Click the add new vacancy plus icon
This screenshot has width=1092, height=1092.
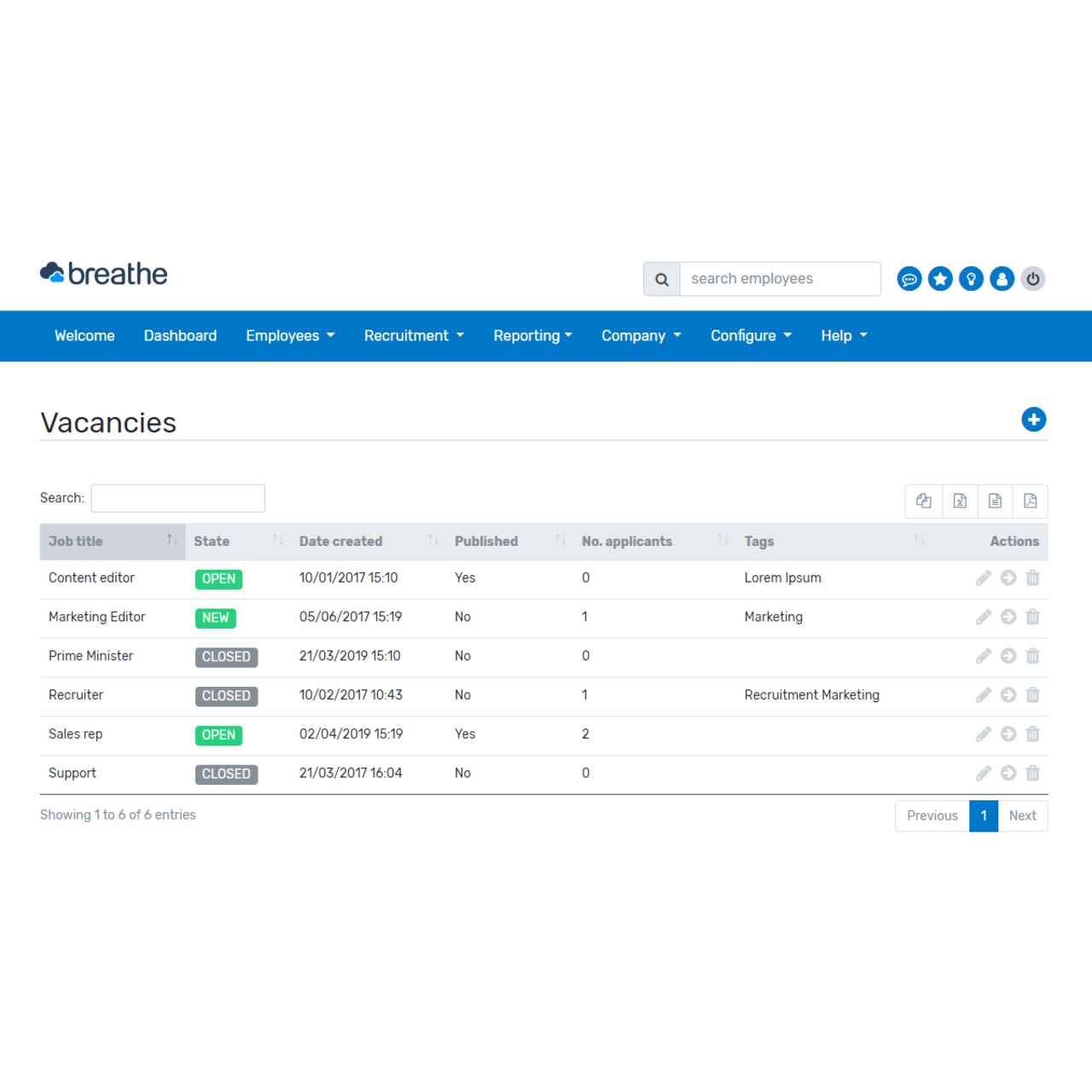[1033, 420]
